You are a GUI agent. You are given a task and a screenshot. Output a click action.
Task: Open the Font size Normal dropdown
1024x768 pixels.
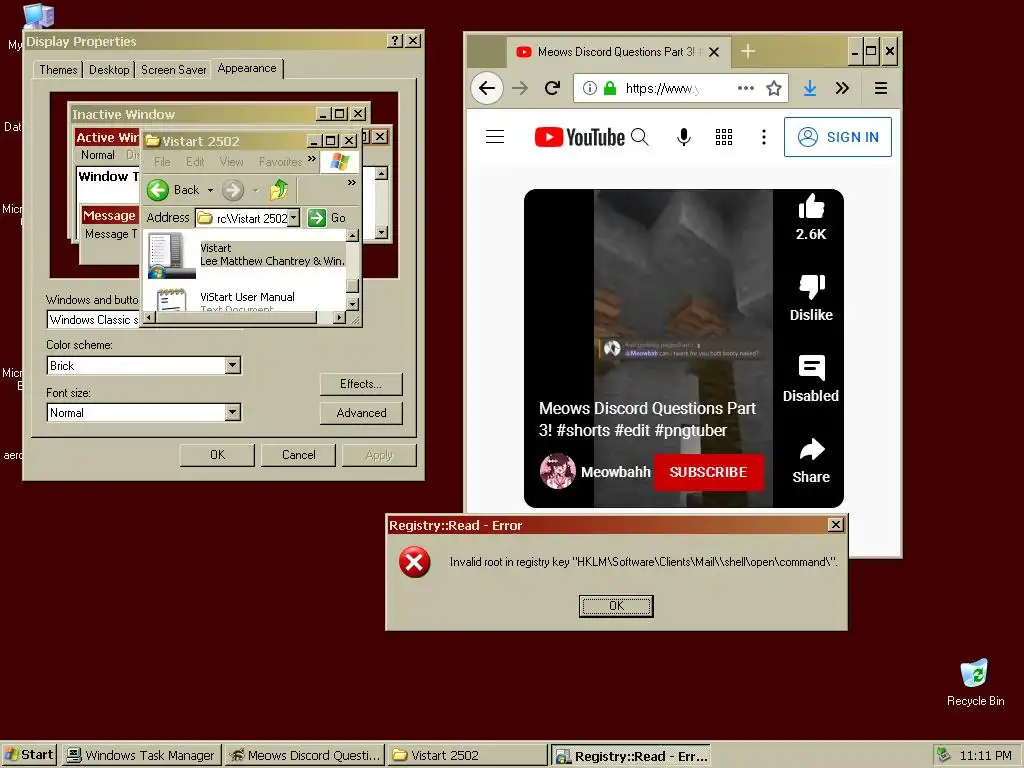point(232,413)
